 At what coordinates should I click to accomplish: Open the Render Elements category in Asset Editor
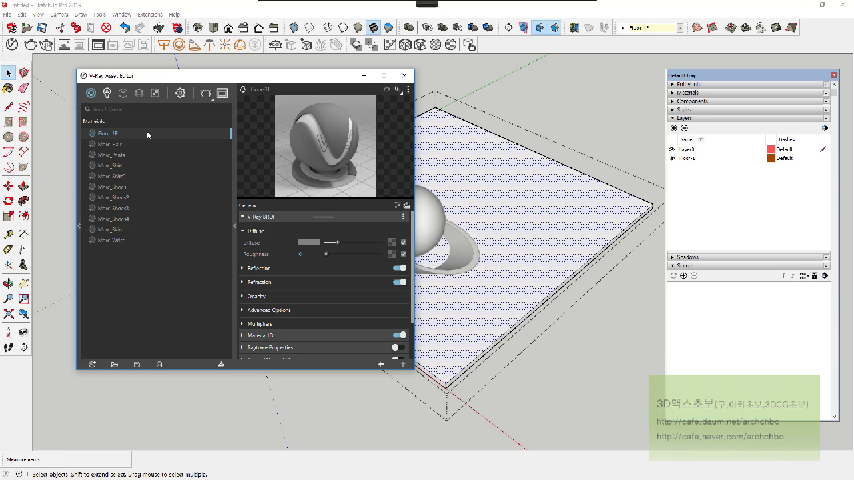pos(139,93)
